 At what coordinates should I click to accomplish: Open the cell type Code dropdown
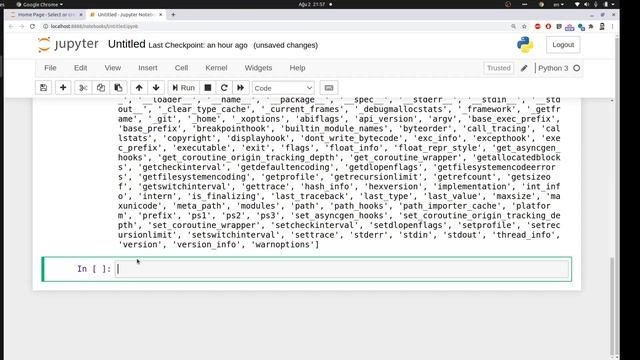pos(283,88)
